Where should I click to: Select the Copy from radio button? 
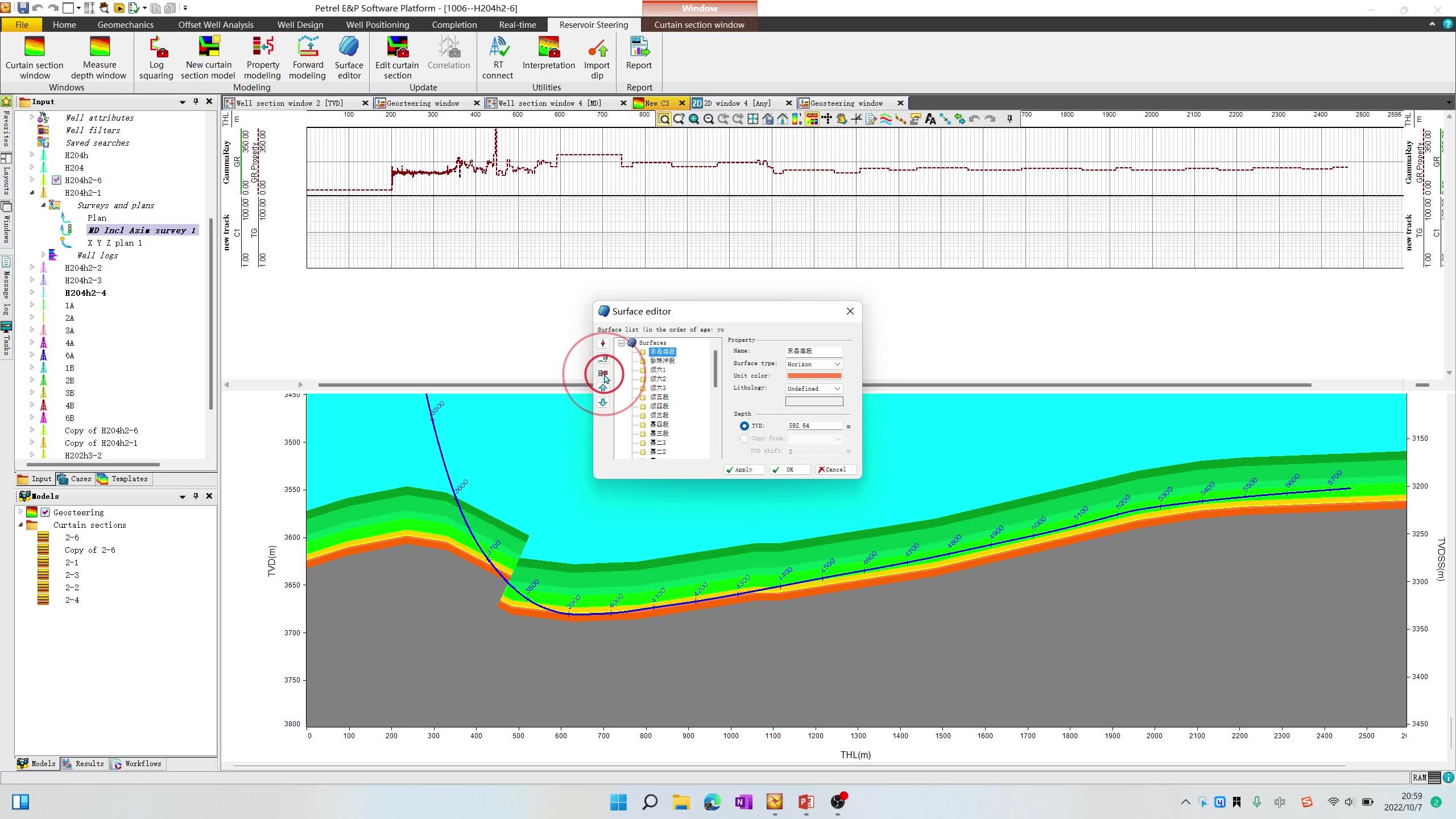point(744,439)
